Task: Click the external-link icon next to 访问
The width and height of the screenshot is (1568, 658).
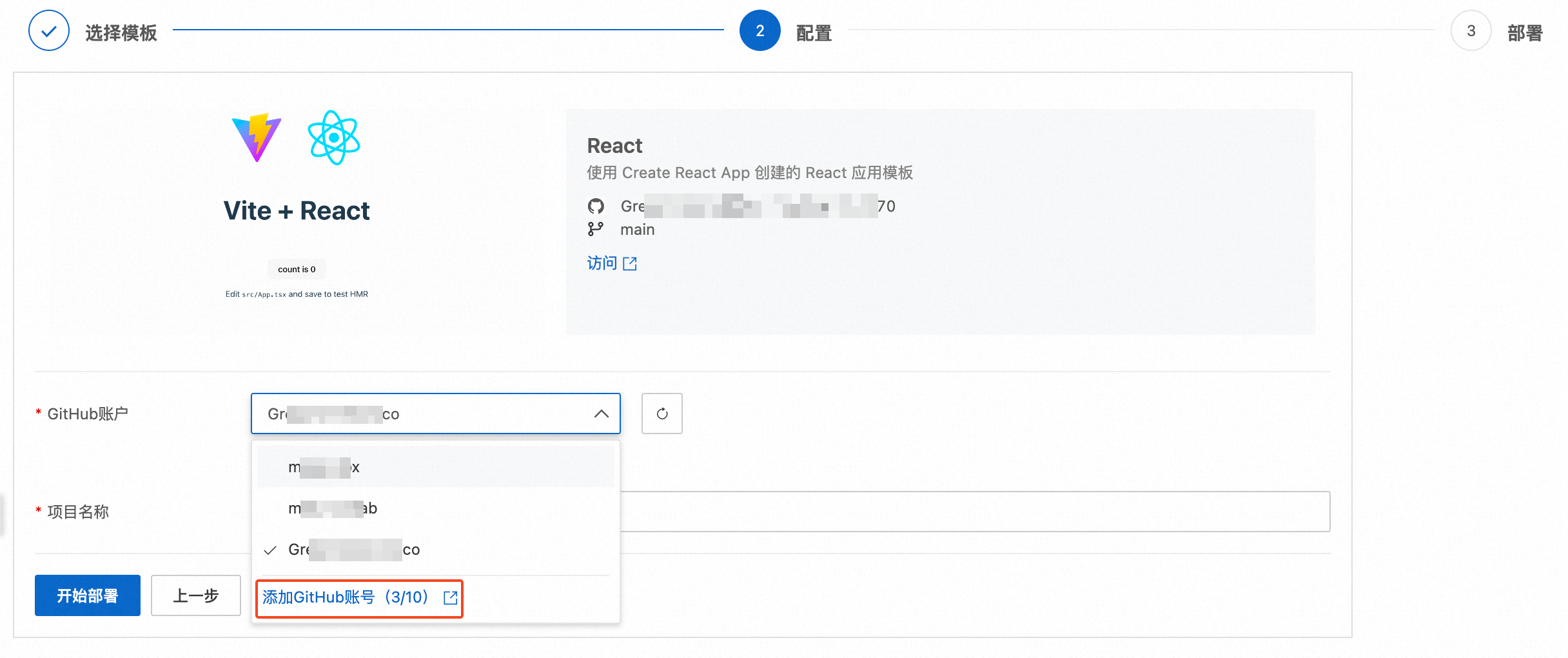Action: [630, 263]
